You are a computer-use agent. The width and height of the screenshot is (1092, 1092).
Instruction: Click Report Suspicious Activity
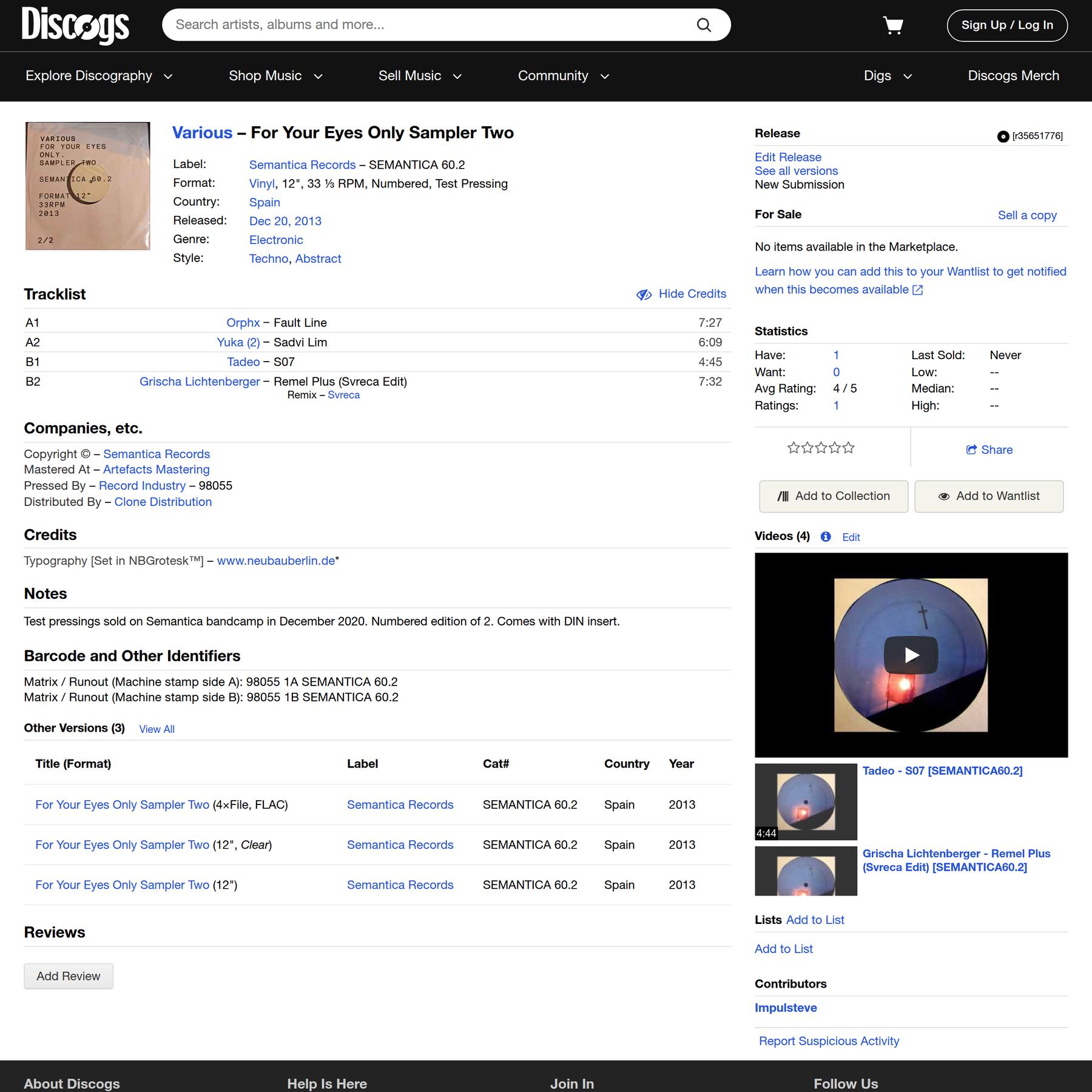829,1041
